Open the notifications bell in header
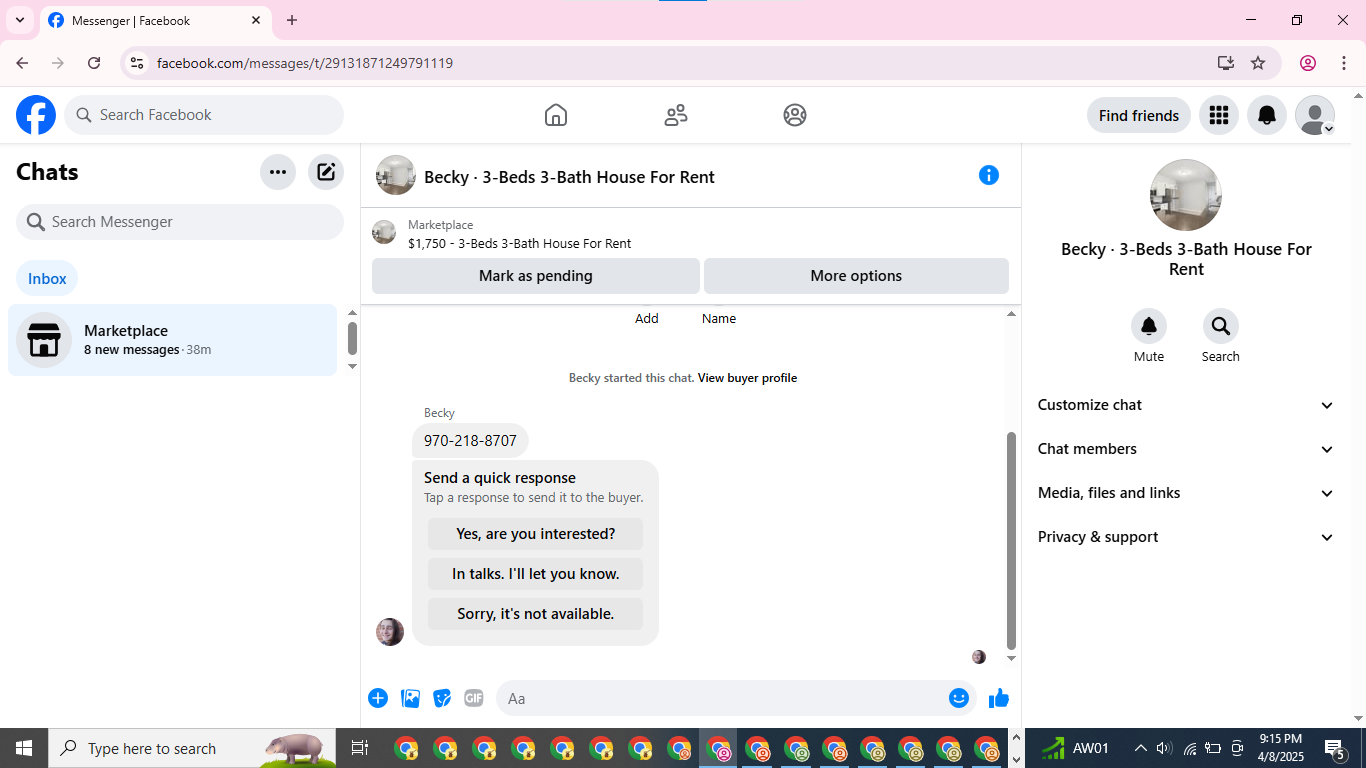Image resolution: width=1366 pixels, height=768 pixels. point(1267,115)
